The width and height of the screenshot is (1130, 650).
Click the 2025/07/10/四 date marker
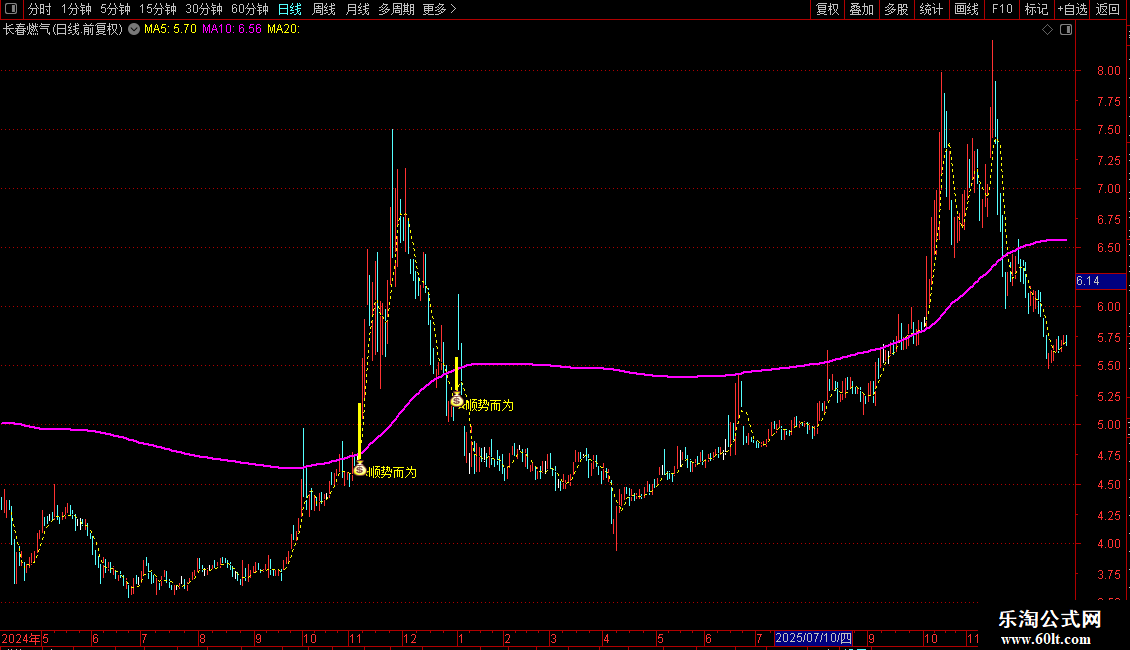coord(814,638)
